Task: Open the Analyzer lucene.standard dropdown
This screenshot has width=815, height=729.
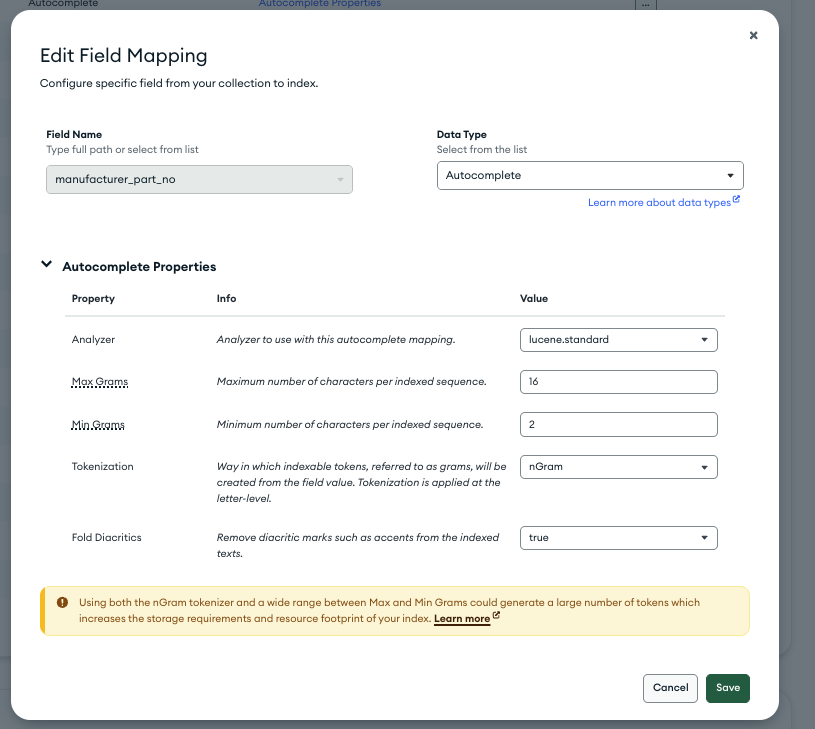Action: pos(618,340)
